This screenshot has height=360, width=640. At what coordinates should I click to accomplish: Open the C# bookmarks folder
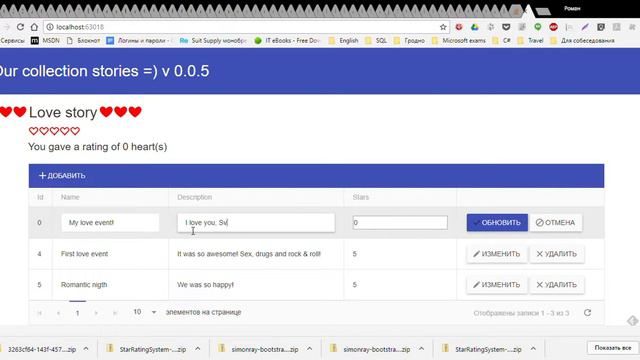[x=502, y=40]
